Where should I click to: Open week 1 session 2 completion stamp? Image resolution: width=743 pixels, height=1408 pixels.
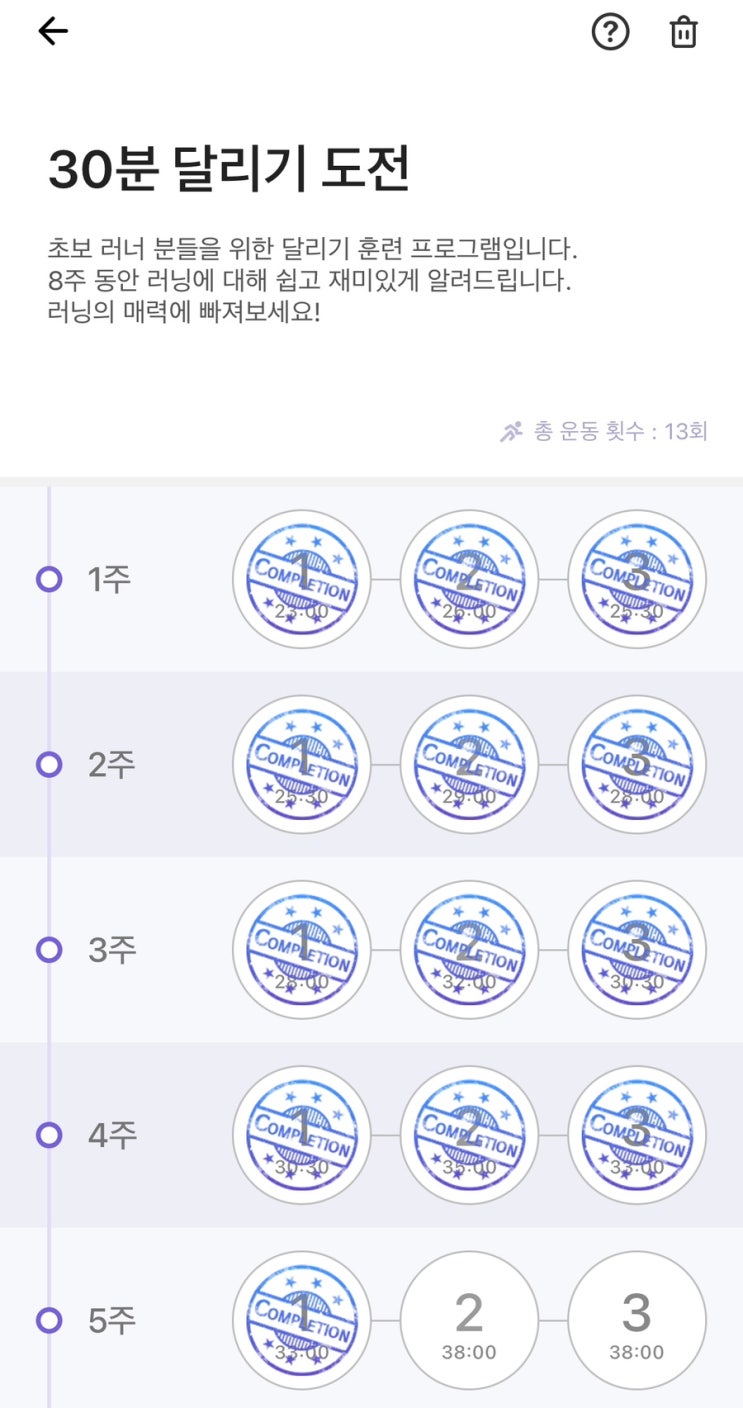pos(469,579)
